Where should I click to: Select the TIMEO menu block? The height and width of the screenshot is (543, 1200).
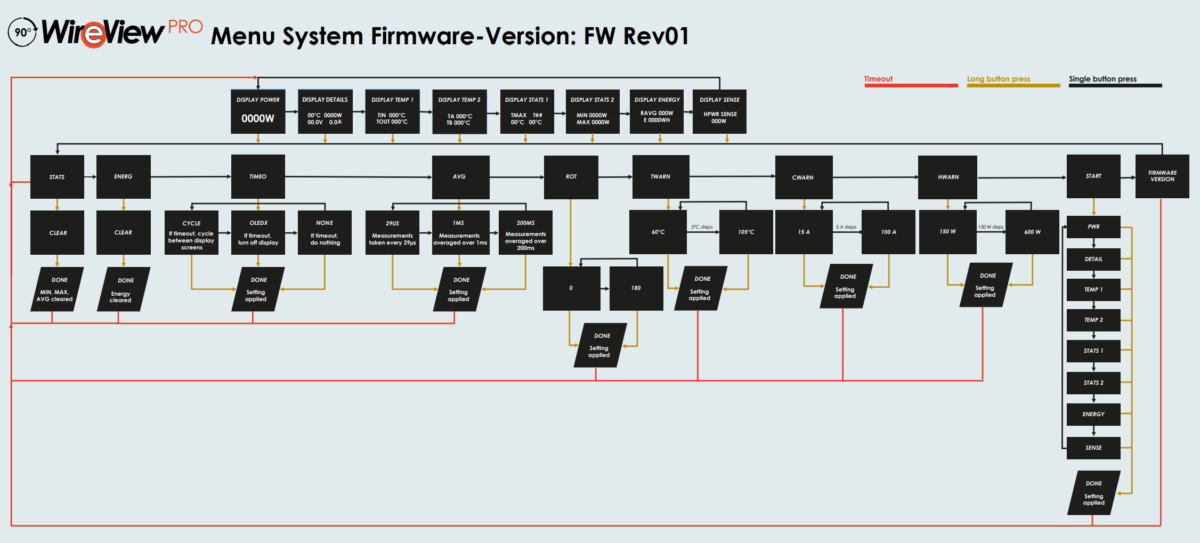259,177
